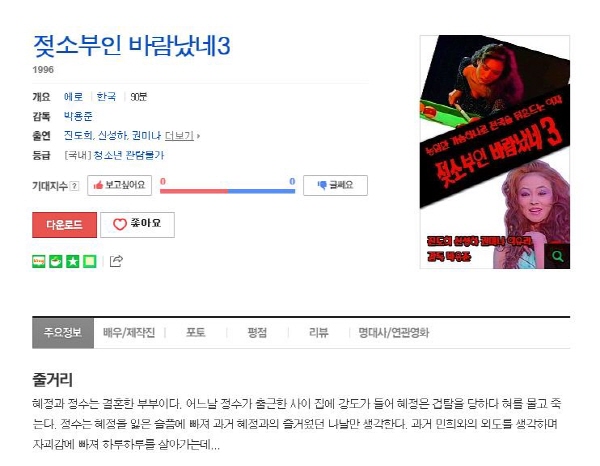Click the poster magnifier zoom icon

558,256
